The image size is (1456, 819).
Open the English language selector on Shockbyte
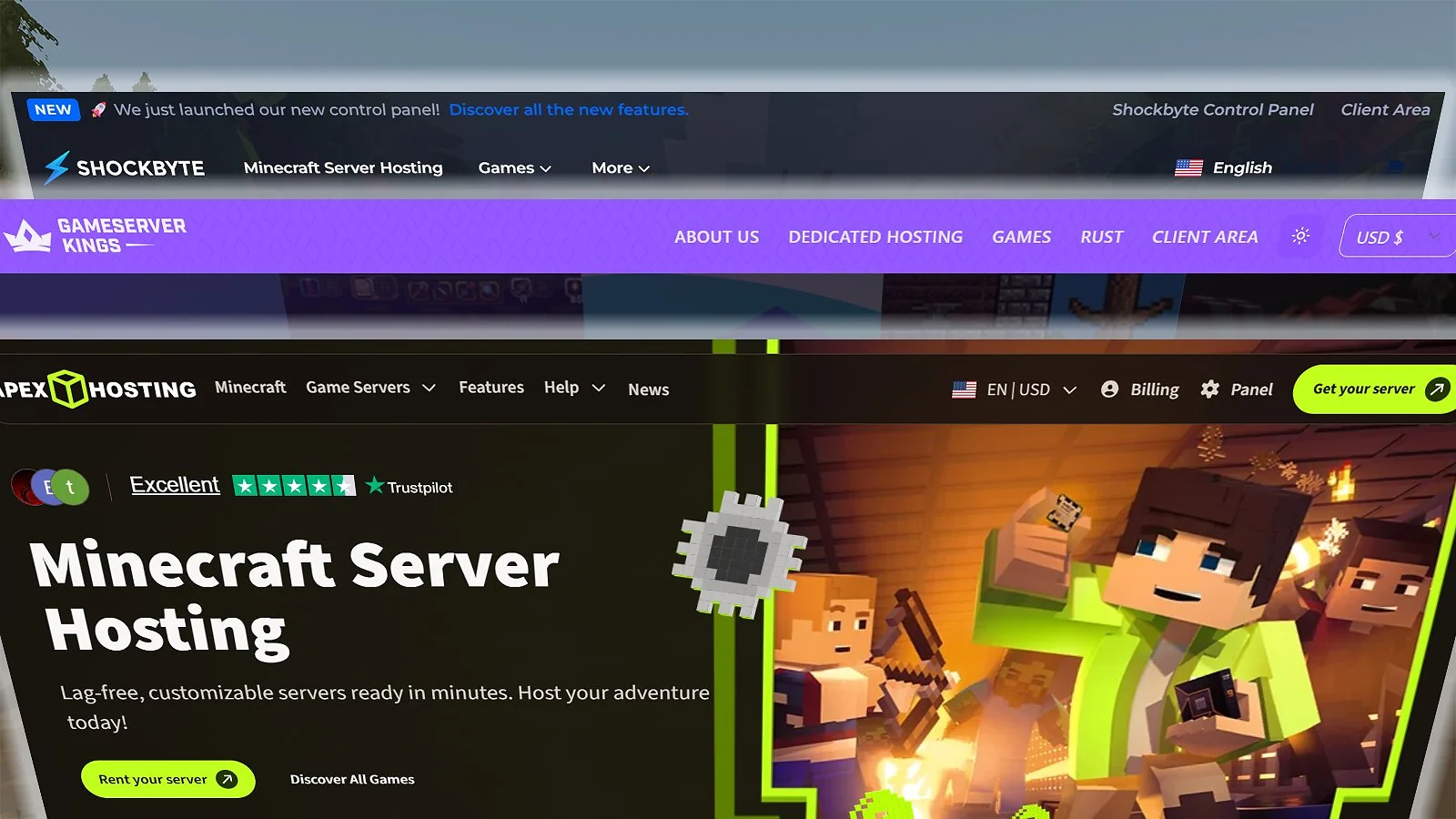[x=1223, y=167]
